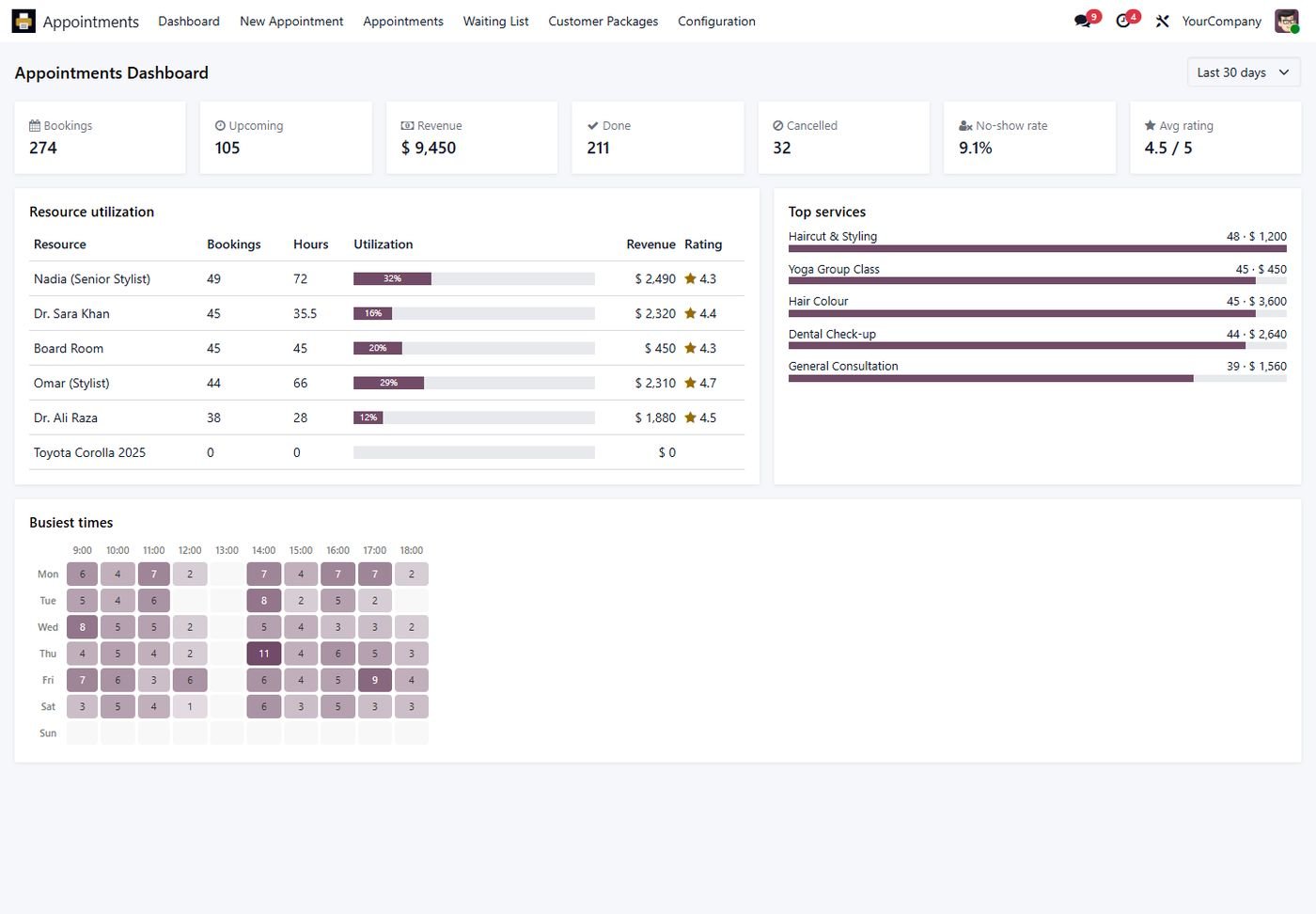Click the YourCompany company switcher
The width and height of the screenshot is (1316, 914).
click(1221, 21)
